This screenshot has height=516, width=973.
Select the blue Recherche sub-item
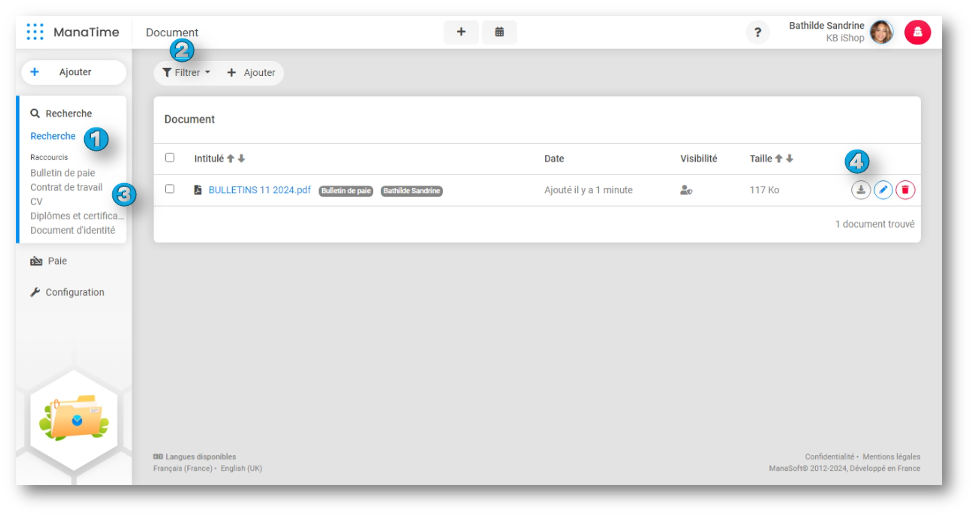click(x=53, y=136)
